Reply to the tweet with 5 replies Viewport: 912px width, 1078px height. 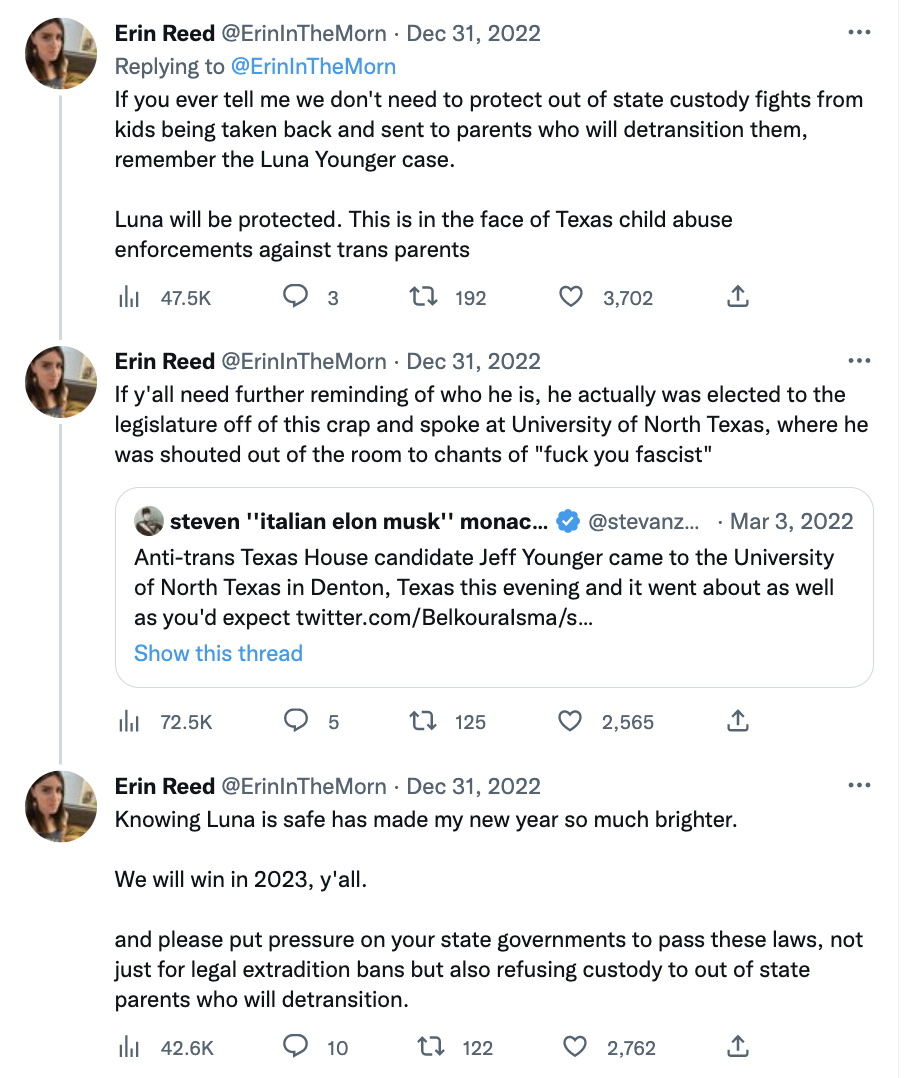pos(296,721)
